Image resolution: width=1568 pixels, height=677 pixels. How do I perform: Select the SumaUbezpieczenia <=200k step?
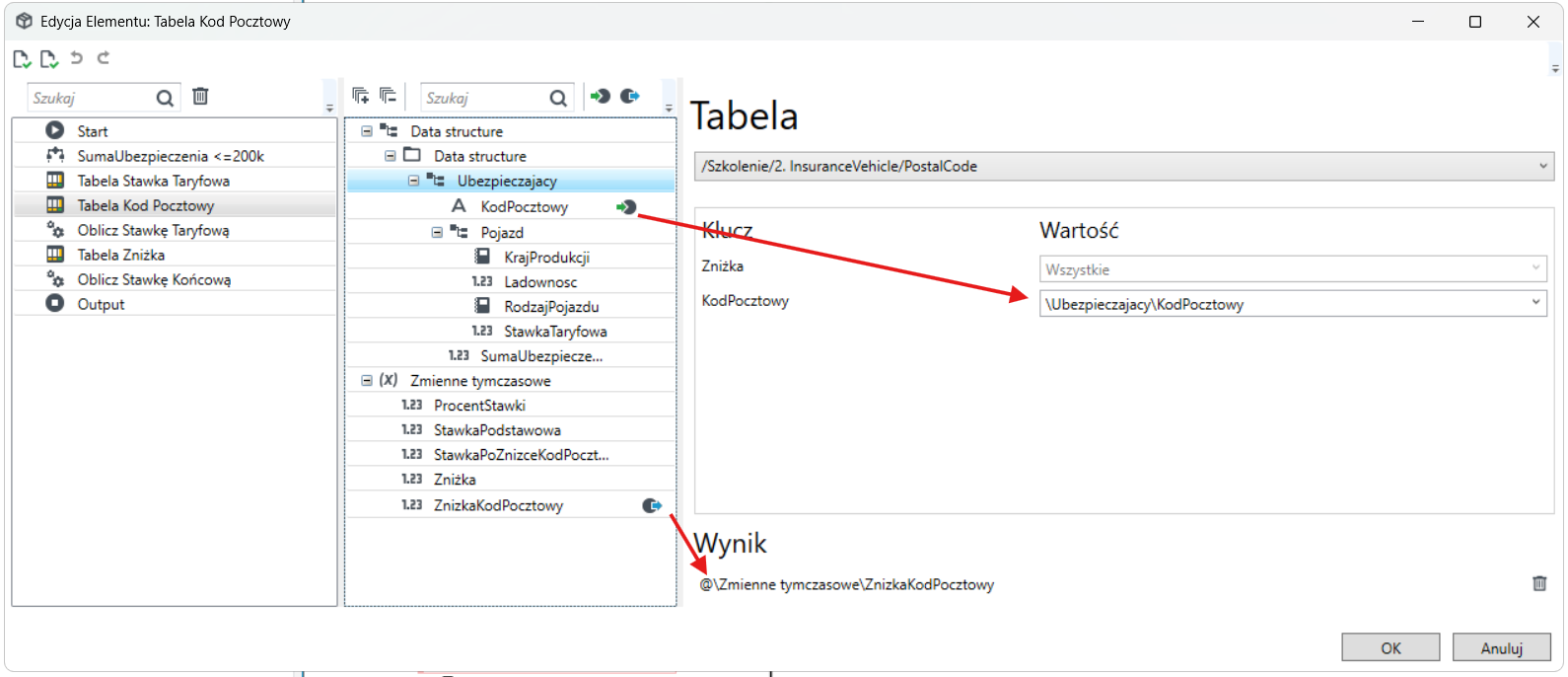pos(175,156)
